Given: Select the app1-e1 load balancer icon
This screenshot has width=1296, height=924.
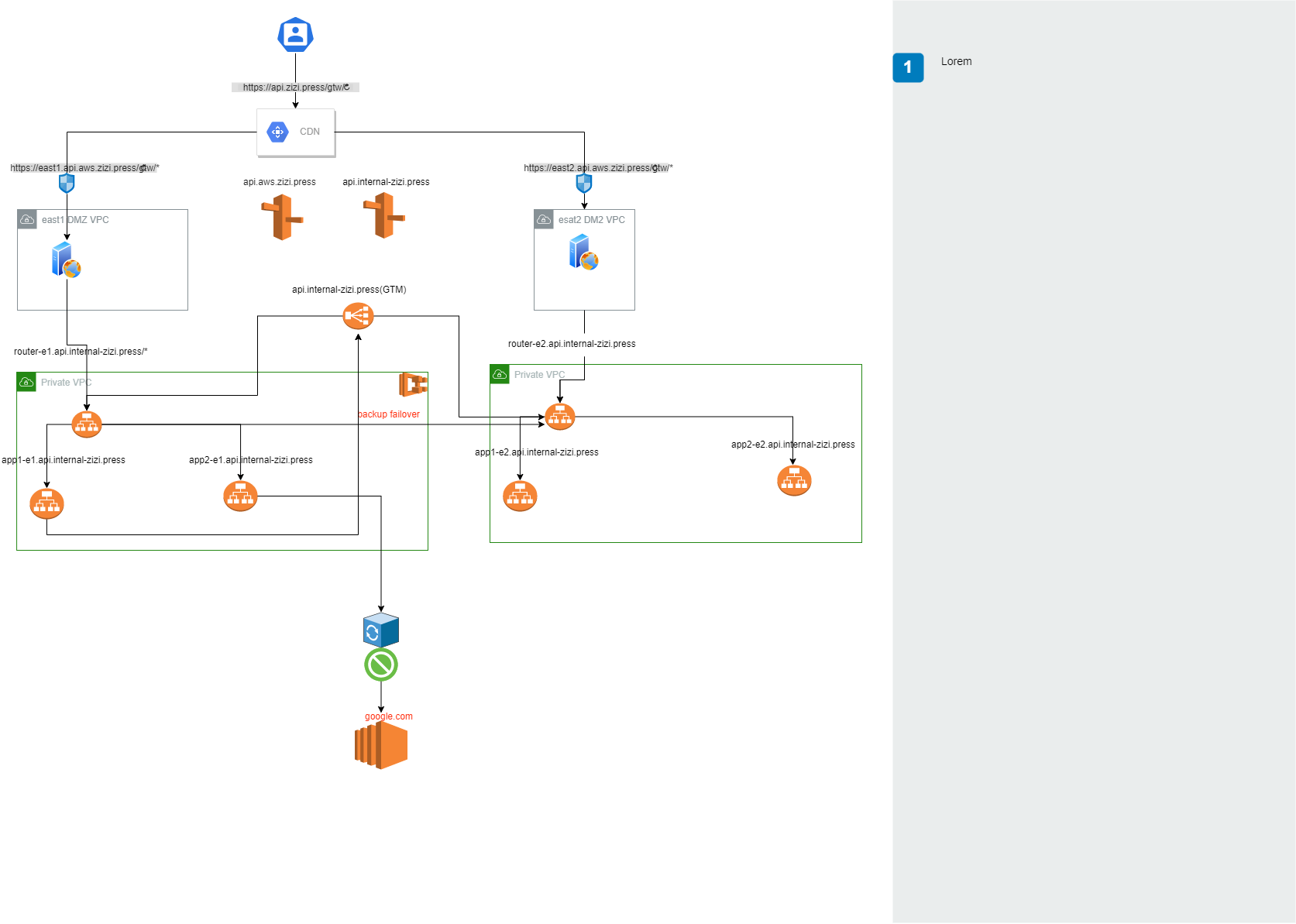Looking at the screenshot, I should [46, 503].
